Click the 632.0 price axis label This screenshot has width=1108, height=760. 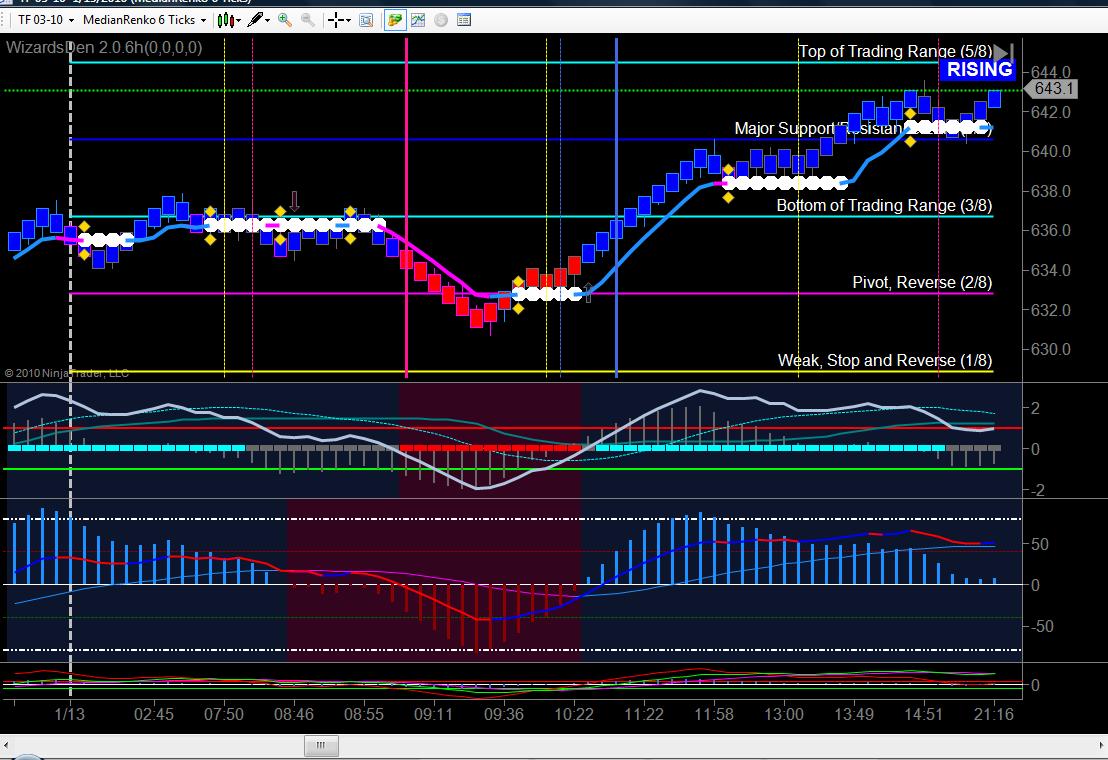point(1051,309)
